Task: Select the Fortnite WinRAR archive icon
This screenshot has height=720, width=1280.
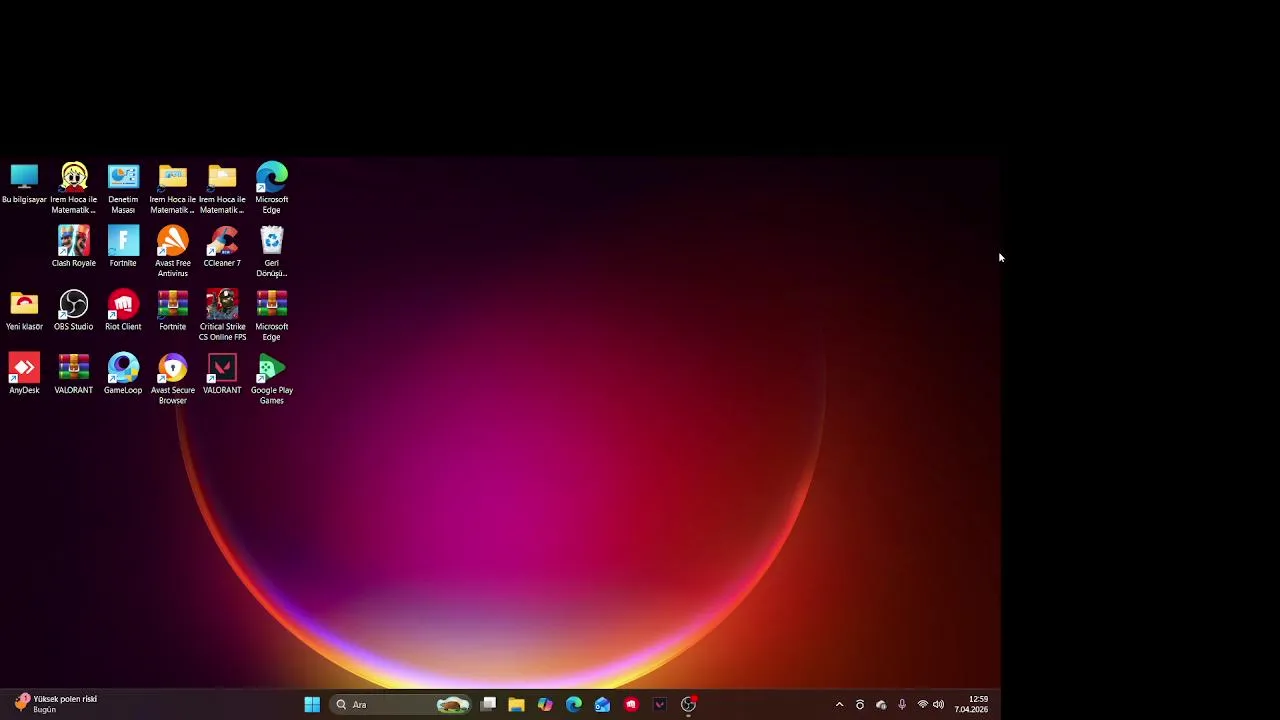Action: [x=172, y=311]
